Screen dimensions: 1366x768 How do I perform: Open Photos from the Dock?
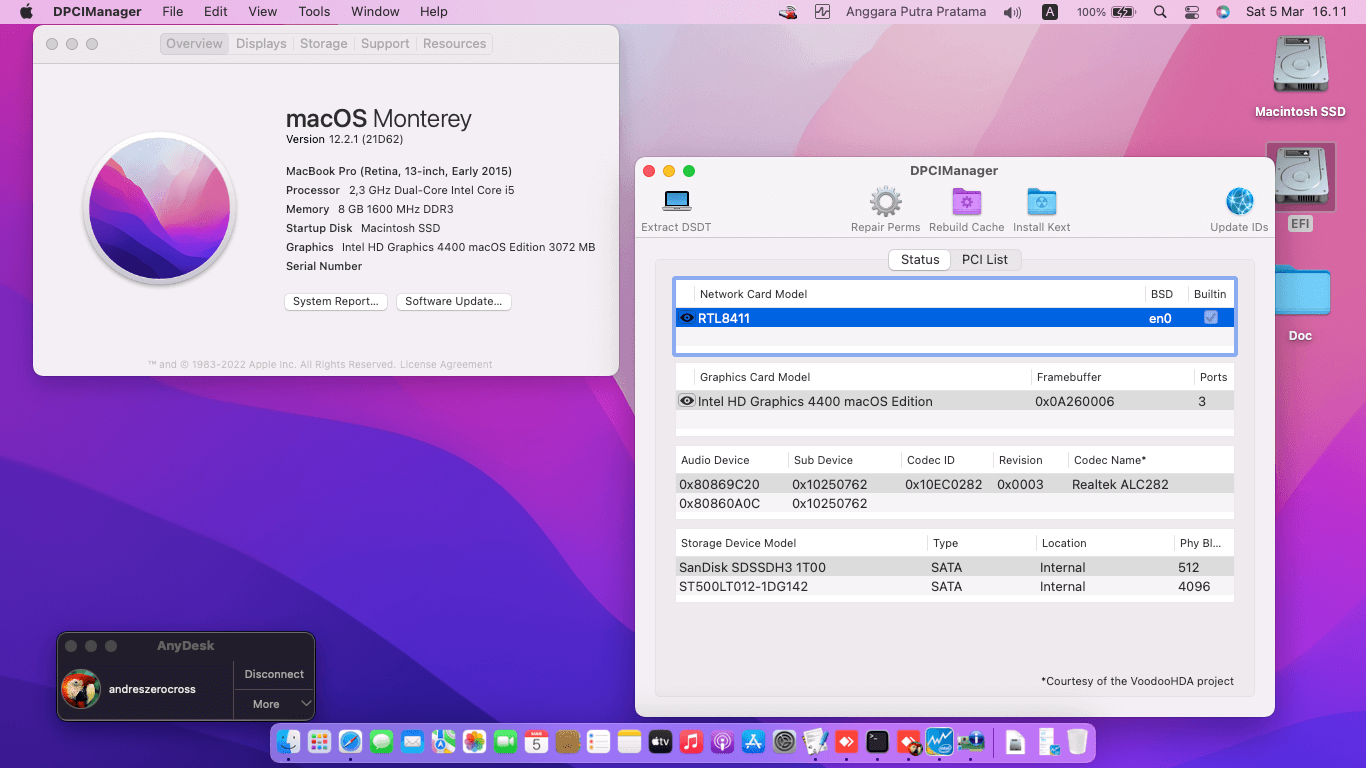pos(474,742)
